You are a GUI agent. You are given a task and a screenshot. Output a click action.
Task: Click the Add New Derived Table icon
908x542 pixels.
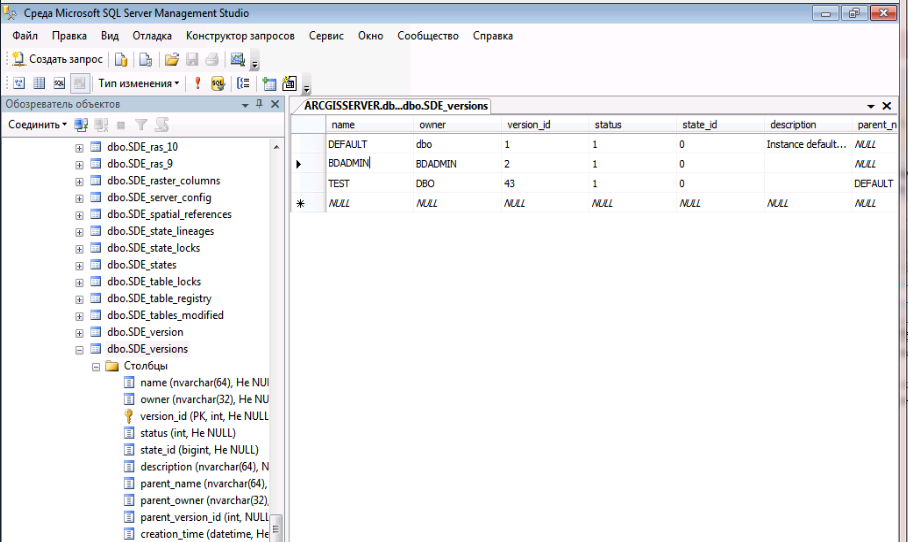[290, 84]
